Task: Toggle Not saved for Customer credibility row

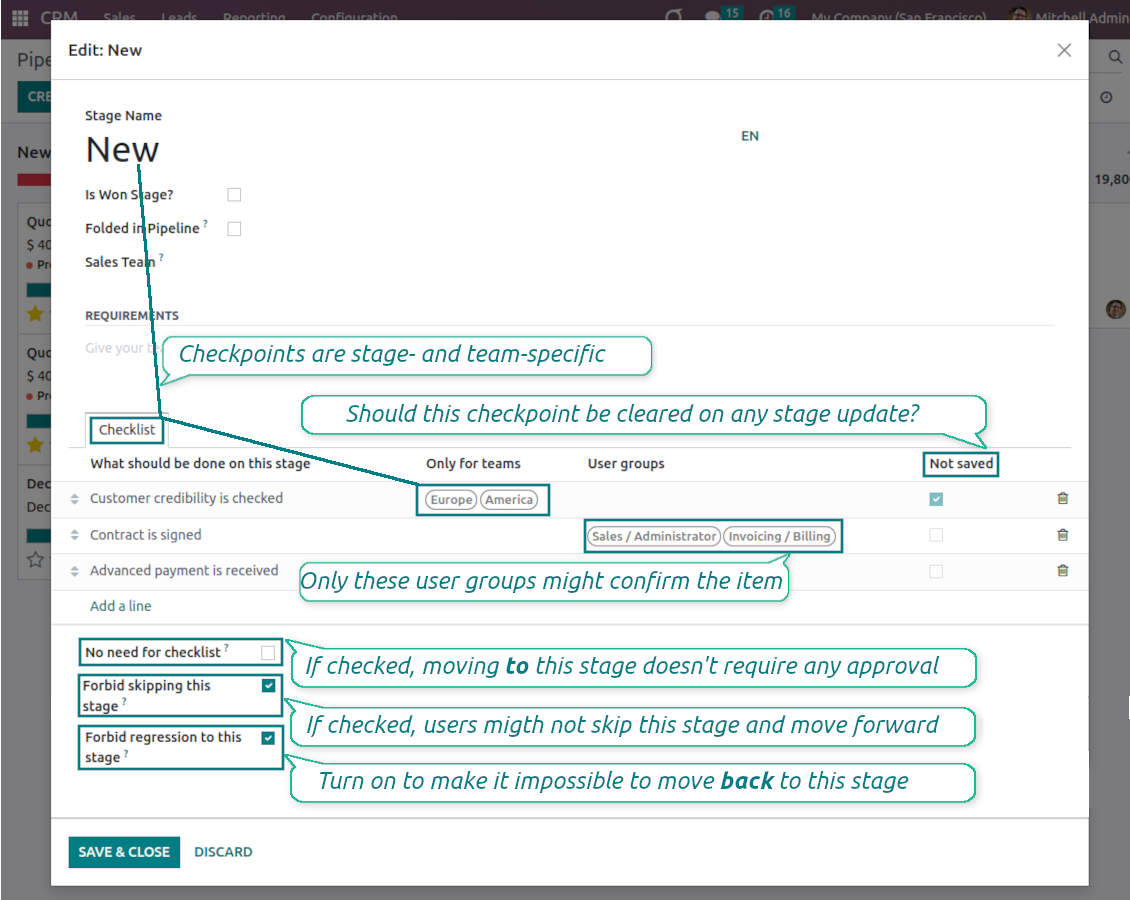Action: pos(936,499)
